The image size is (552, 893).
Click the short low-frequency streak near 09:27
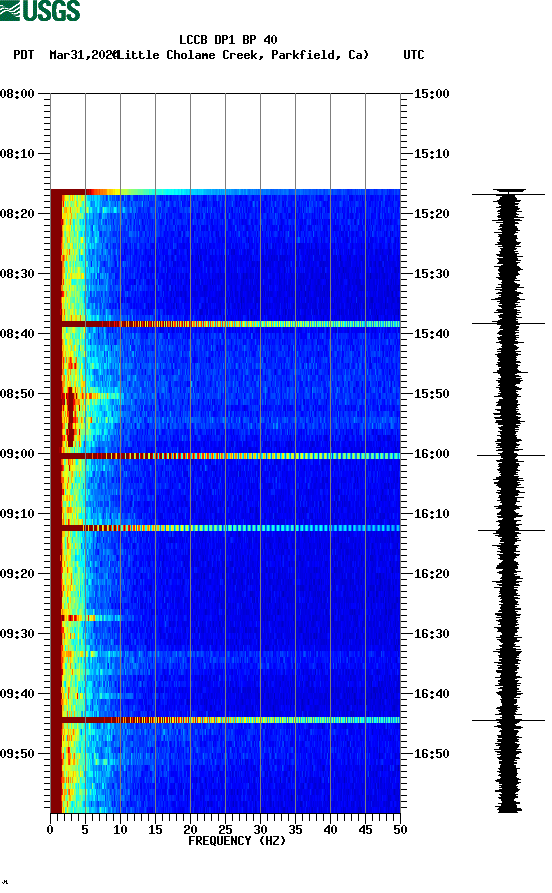tap(91, 618)
